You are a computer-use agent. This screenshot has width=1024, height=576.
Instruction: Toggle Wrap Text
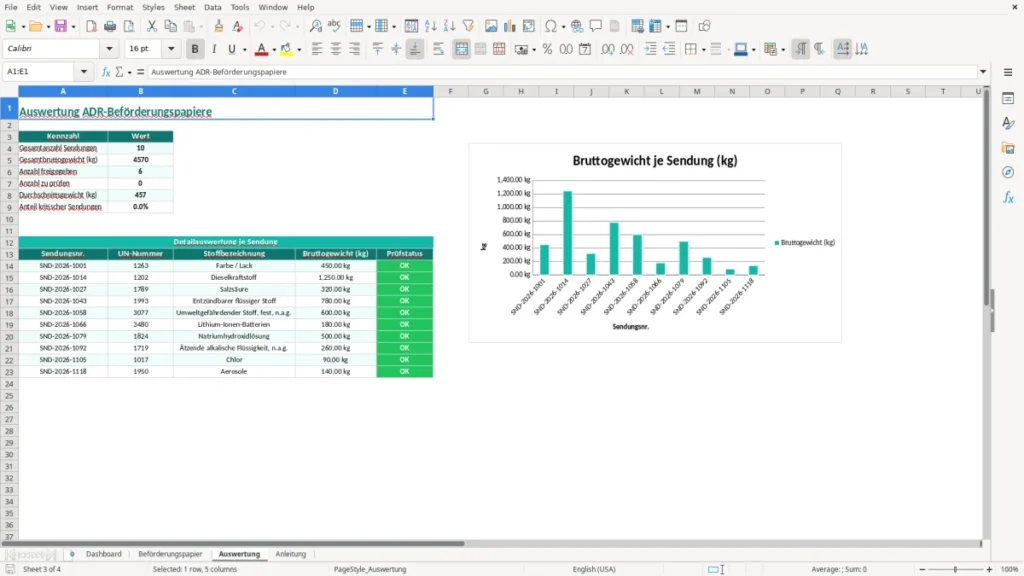point(438,49)
